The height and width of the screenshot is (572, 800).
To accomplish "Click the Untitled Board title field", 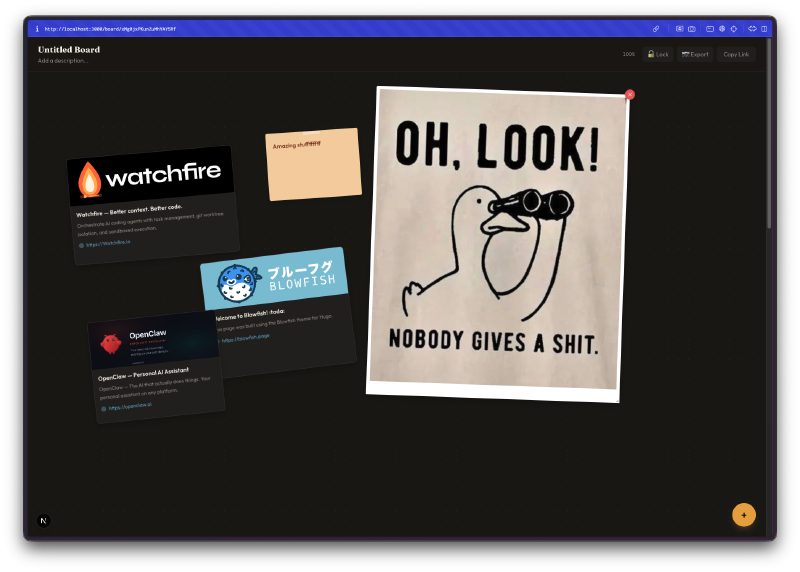I will (69, 49).
